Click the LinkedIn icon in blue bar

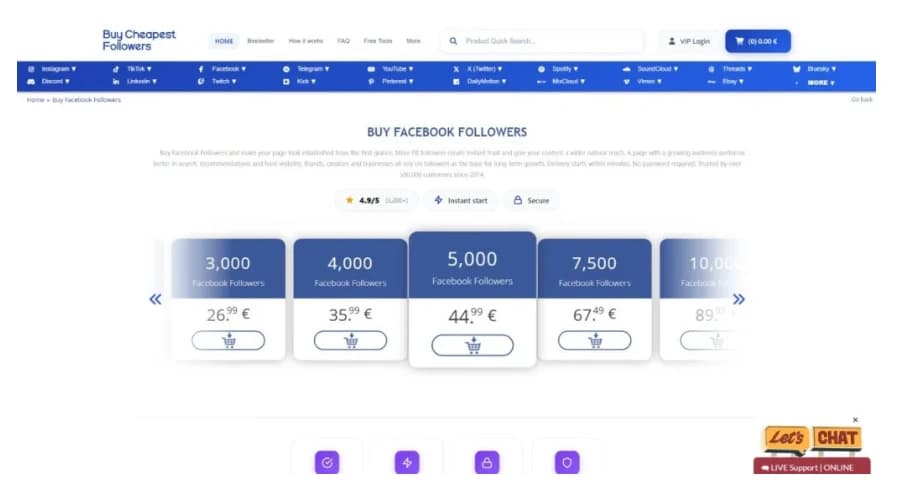[116, 81]
